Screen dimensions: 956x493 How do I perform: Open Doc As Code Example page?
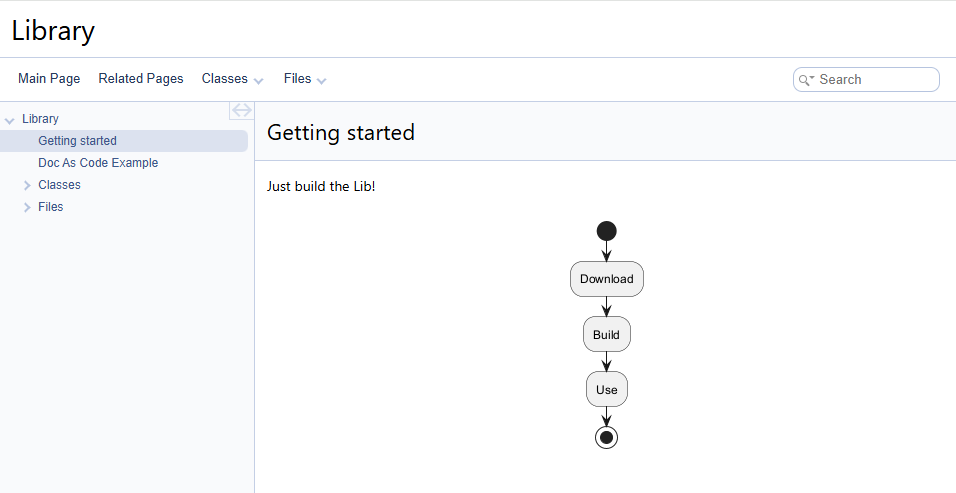98,163
